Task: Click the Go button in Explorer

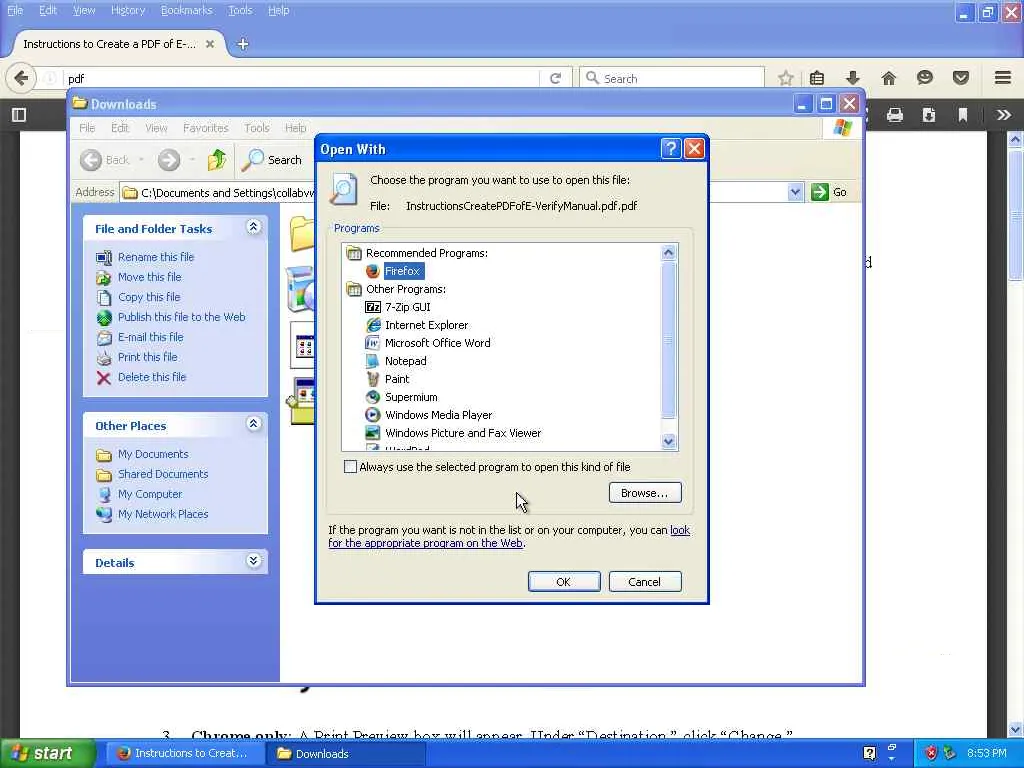Action: pos(829,193)
